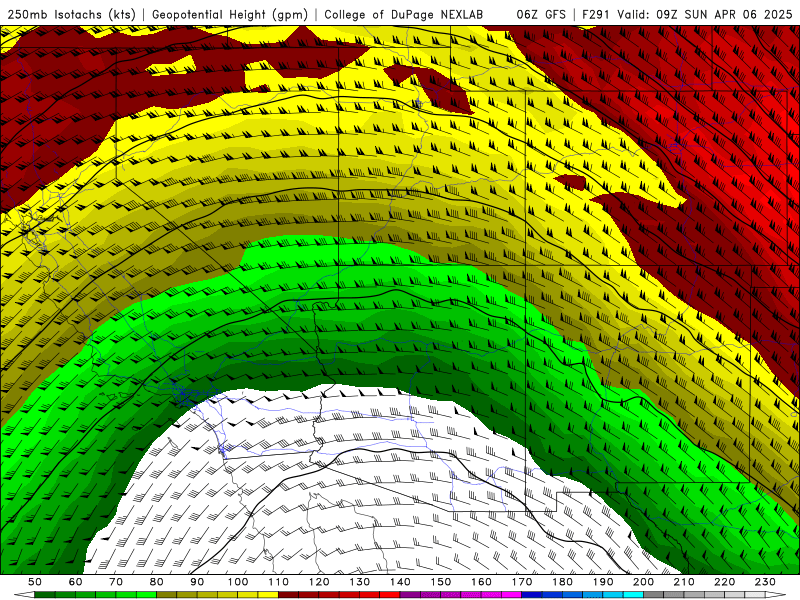Click the legend value 120
Image resolution: width=800 pixels, height=600 pixels.
click(319, 582)
